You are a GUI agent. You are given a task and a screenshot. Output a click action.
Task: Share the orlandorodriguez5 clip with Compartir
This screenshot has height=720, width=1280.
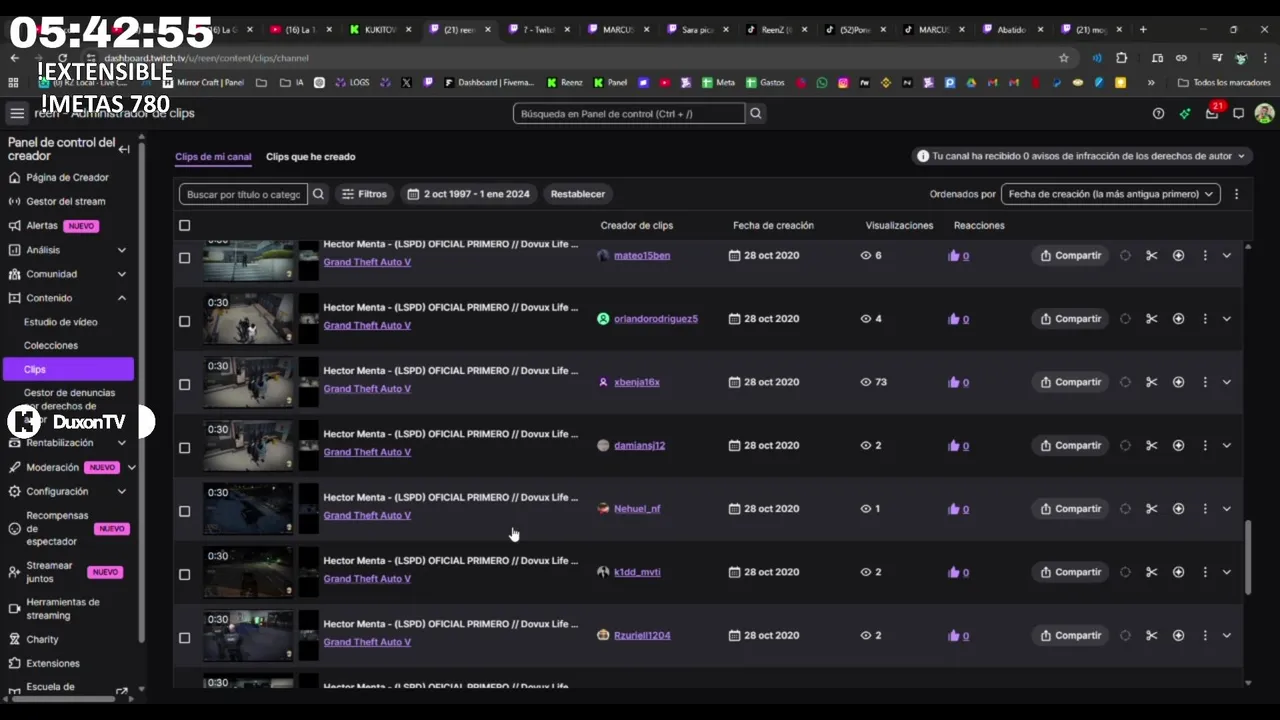(x=1070, y=319)
